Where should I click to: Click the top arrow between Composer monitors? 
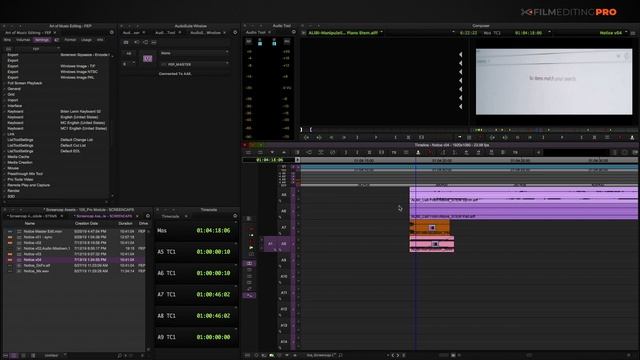coord(460,54)
